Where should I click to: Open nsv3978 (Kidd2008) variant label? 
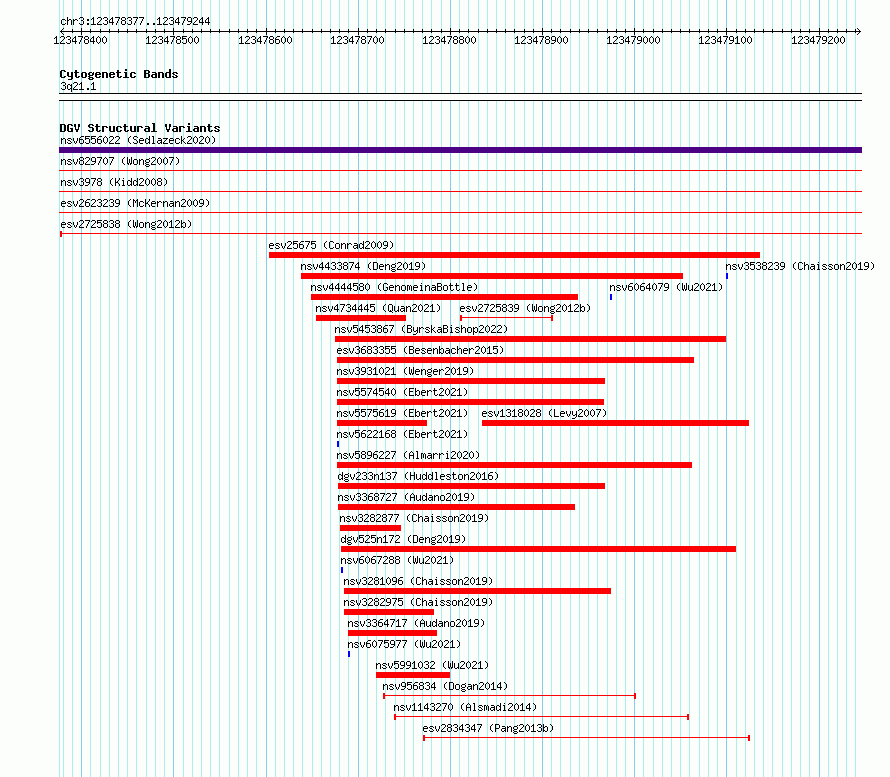pos(114,182)
